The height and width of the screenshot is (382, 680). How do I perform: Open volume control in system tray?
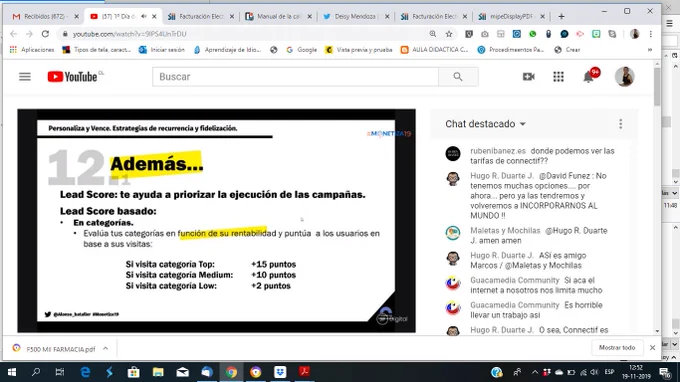point(595,372)
